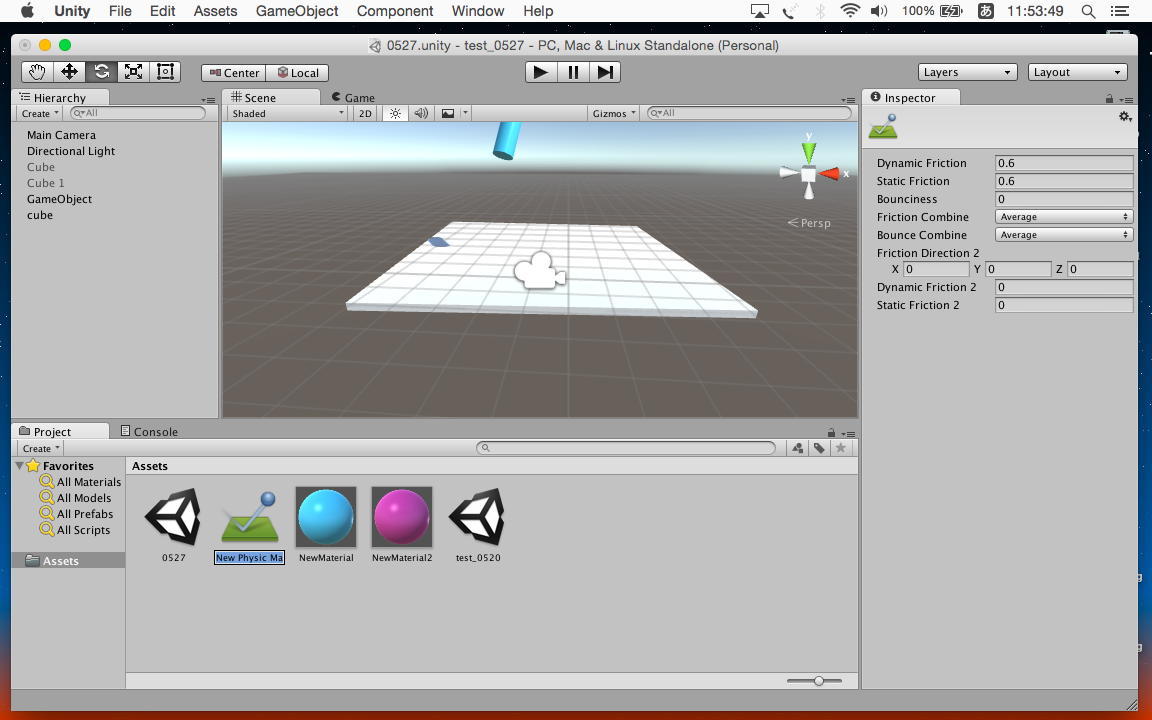Click the Bounciness value field
This screenshot has width=1152, height=720.
click(1064, 199)
